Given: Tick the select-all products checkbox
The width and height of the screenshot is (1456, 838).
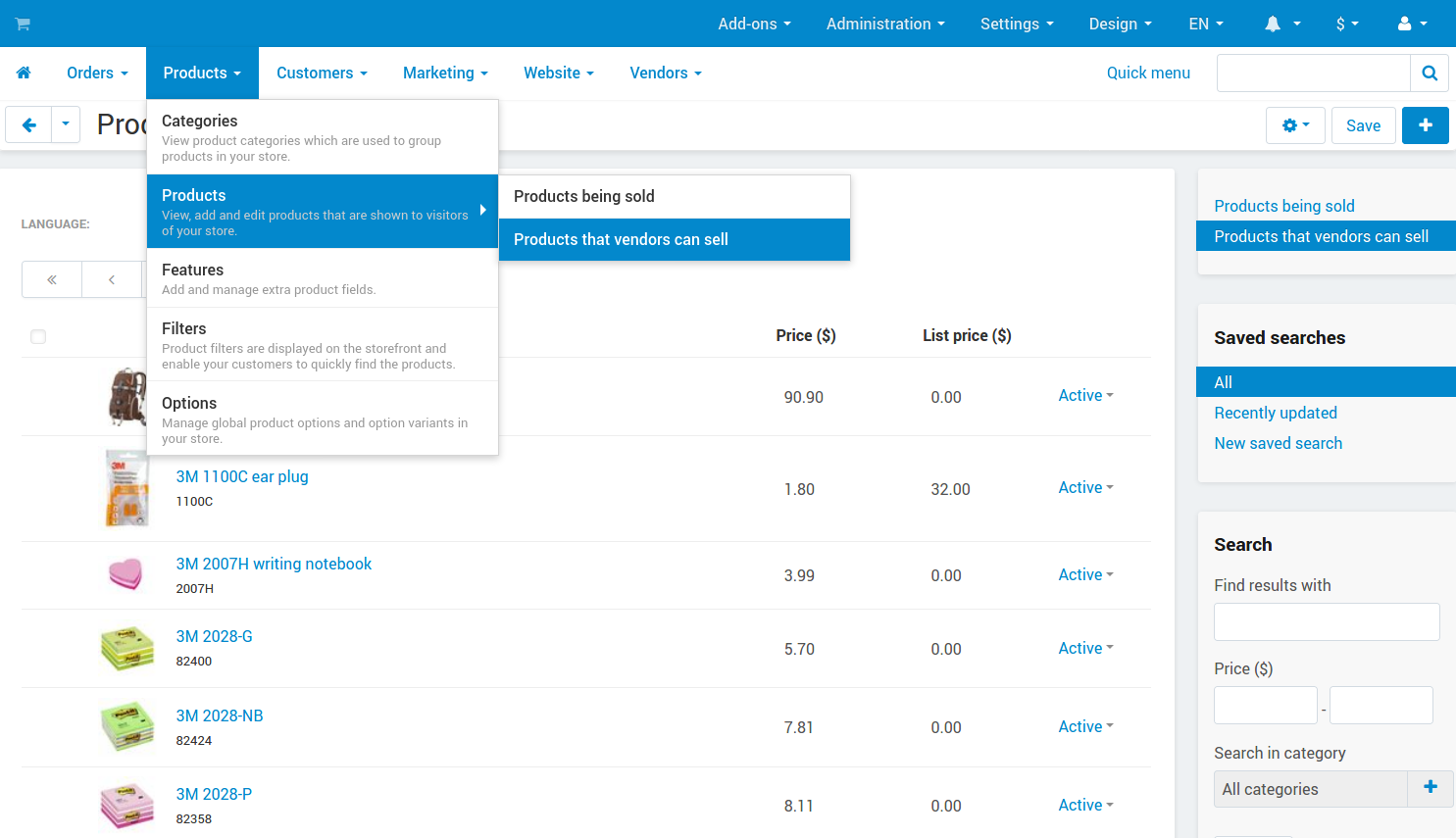Looking at the screenshot, I should 38,336.
